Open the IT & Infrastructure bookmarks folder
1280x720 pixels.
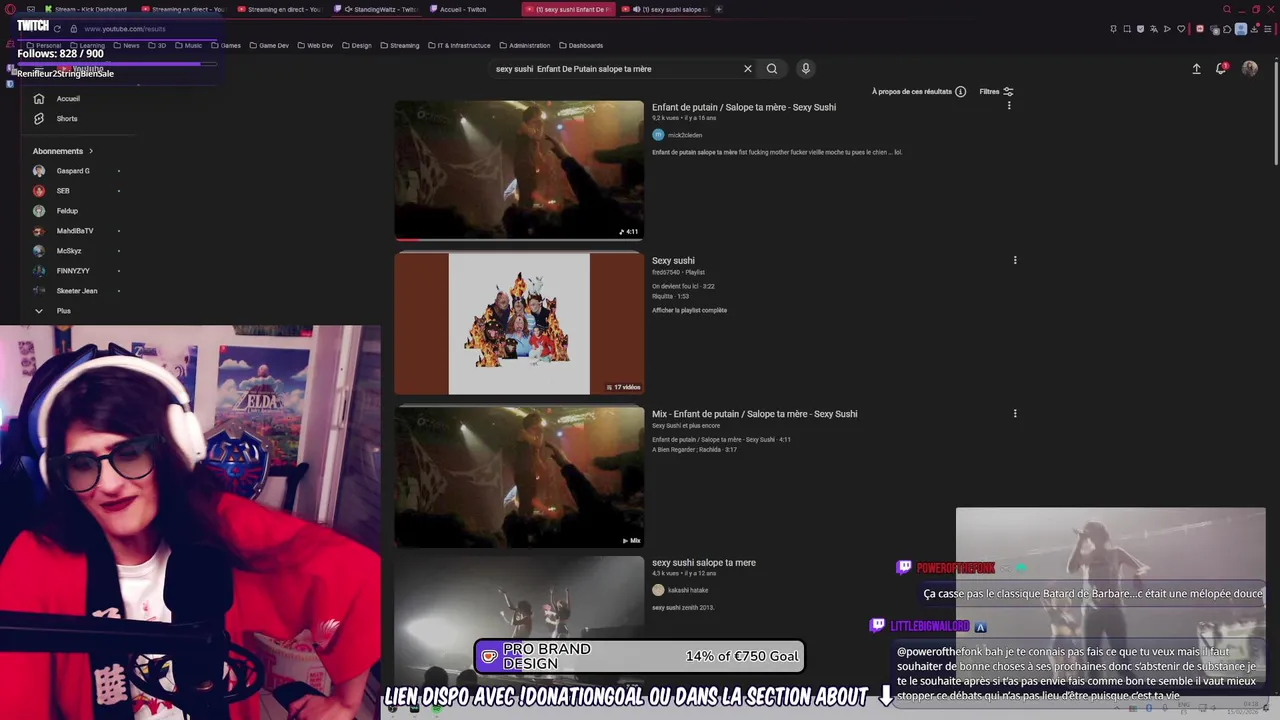pos(460,45)
